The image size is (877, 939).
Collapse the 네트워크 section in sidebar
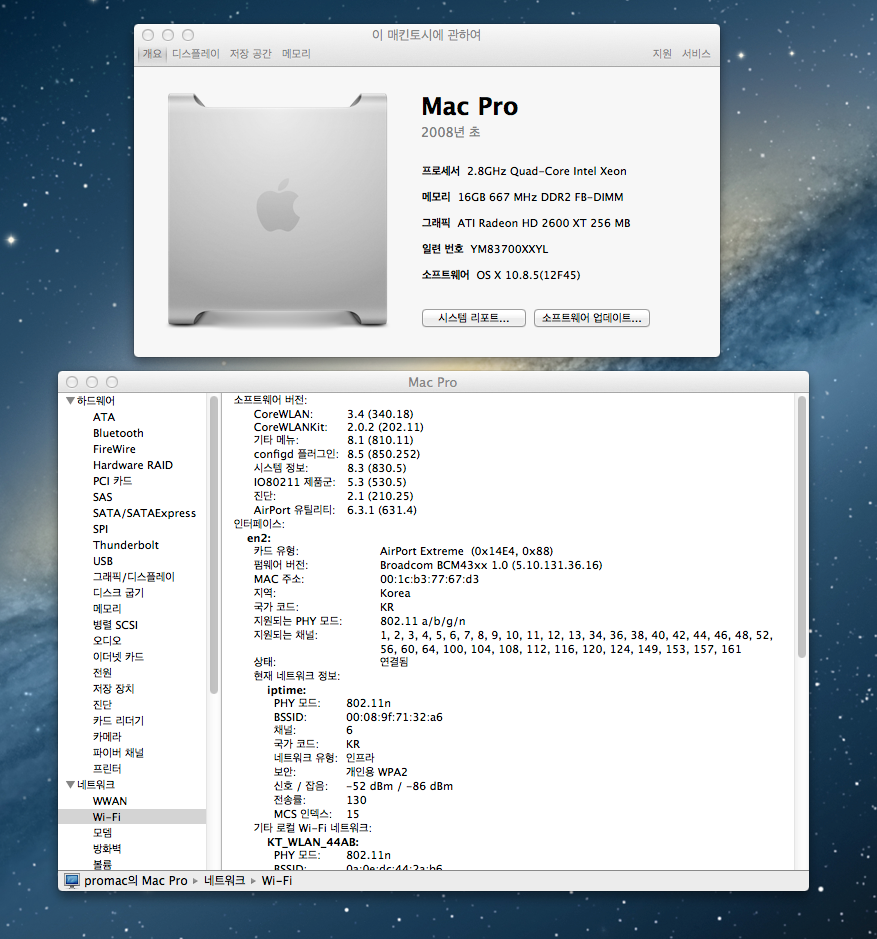tap(70, 785)
